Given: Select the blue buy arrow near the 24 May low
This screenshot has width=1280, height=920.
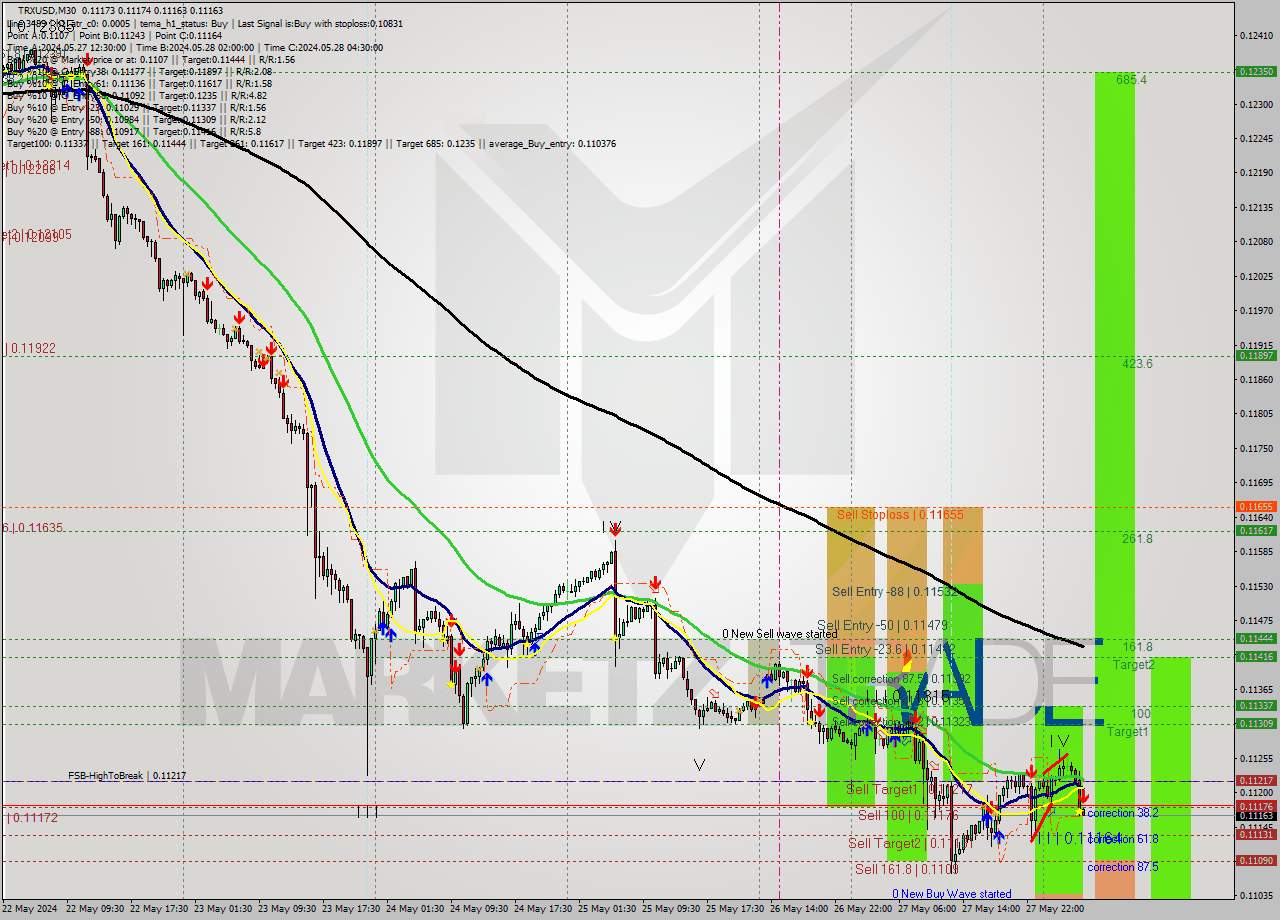Looking at the screenshot, I should (x=486, y=678).
